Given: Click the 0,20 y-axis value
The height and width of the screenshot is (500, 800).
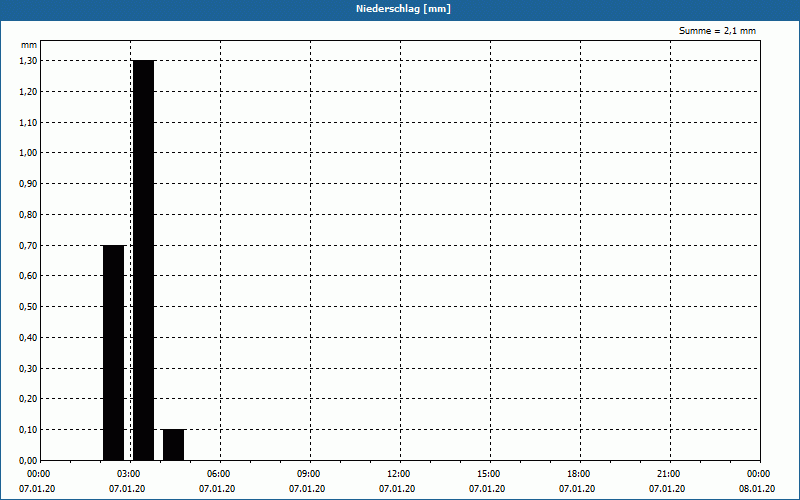Looking at the screenshot, I should pyautogui.click(x=28, y=399).
